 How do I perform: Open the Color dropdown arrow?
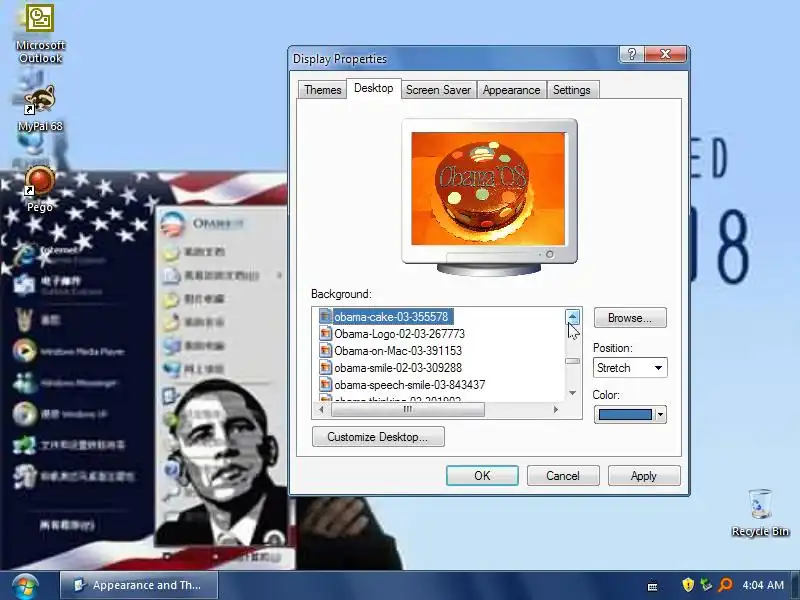(x=660, y=414)
